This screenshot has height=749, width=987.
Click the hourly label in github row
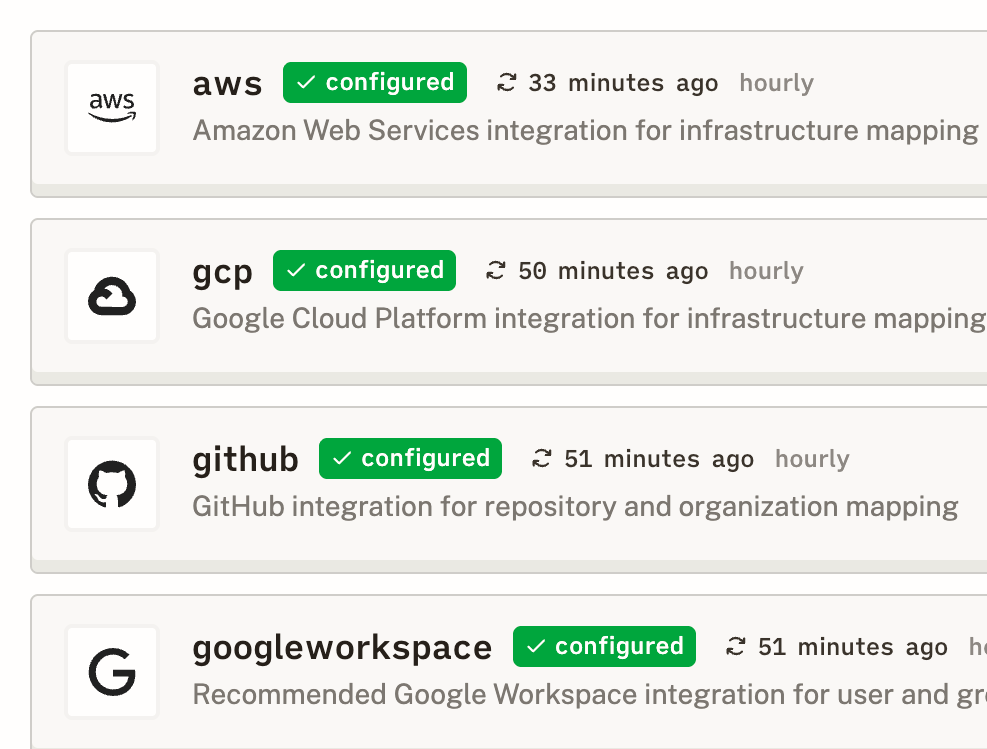(x=812, y=459)
